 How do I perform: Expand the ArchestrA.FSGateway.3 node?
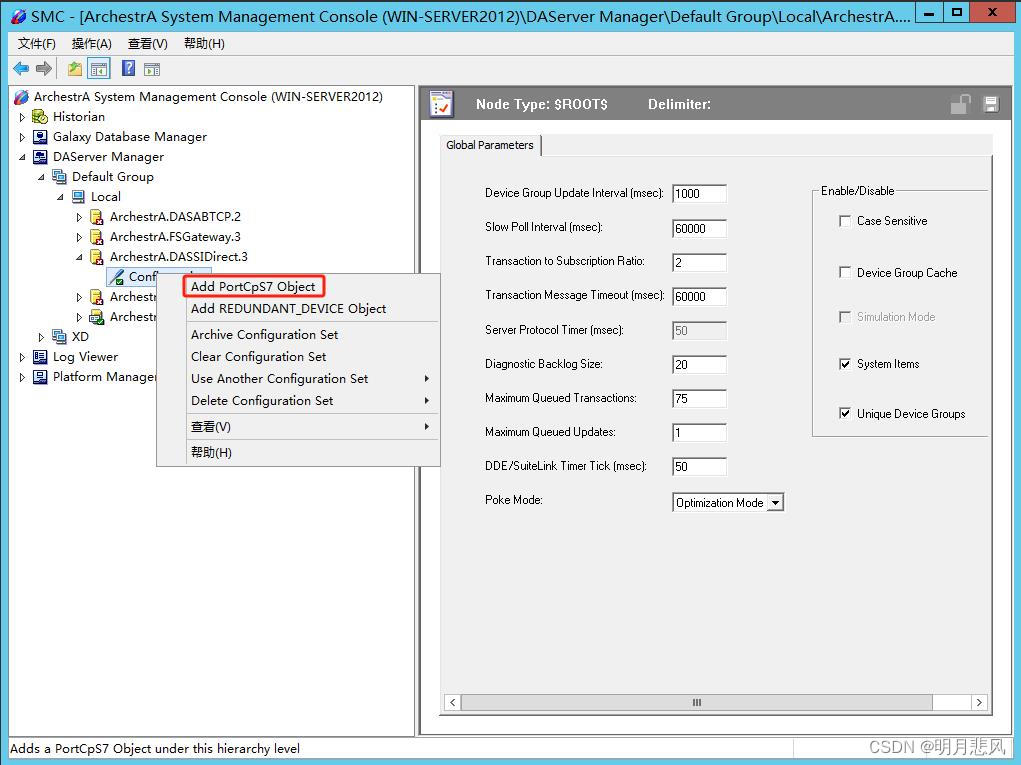coord(79,238)
